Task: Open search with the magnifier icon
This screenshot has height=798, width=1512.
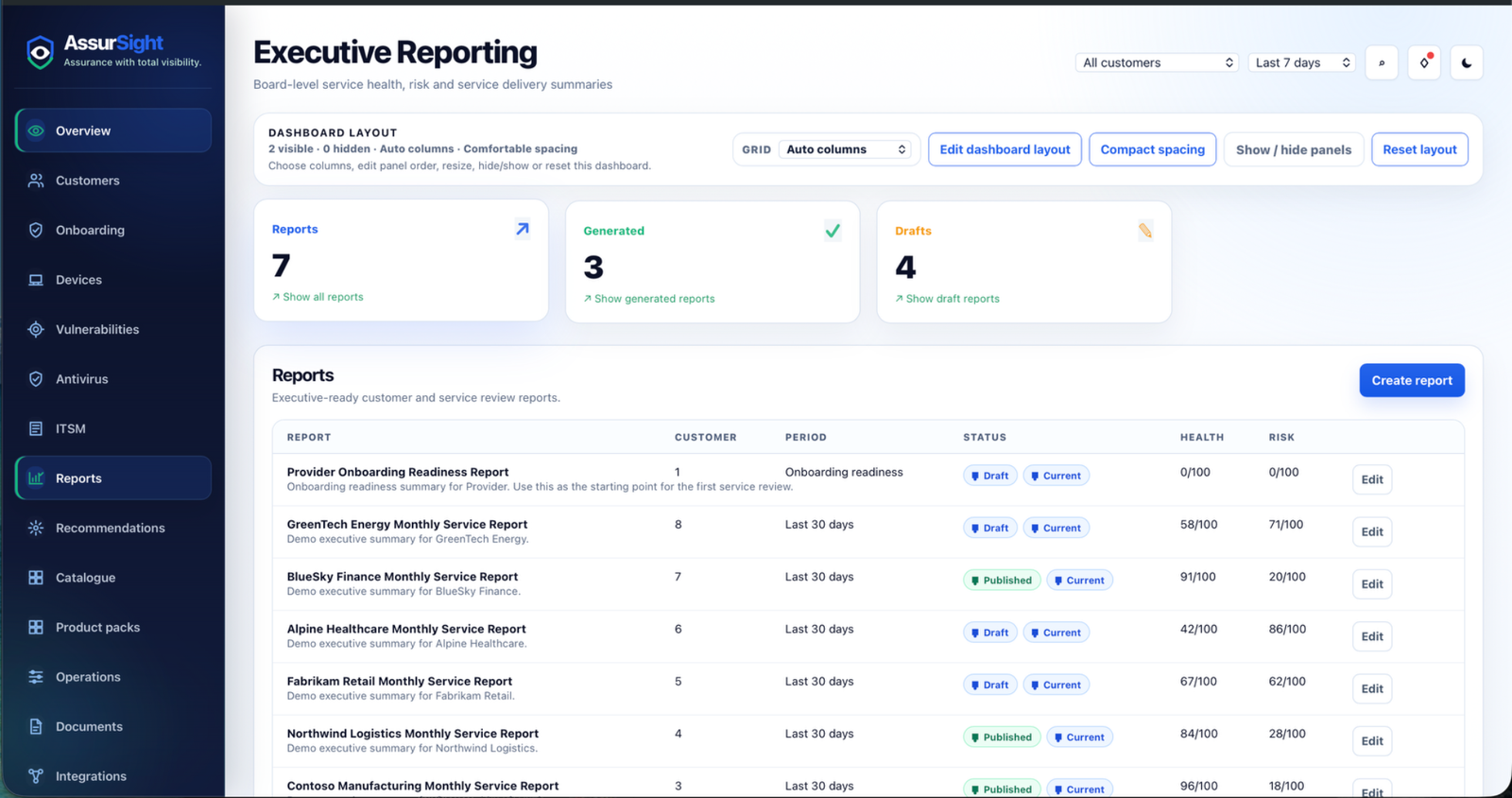Action: 1382,62
